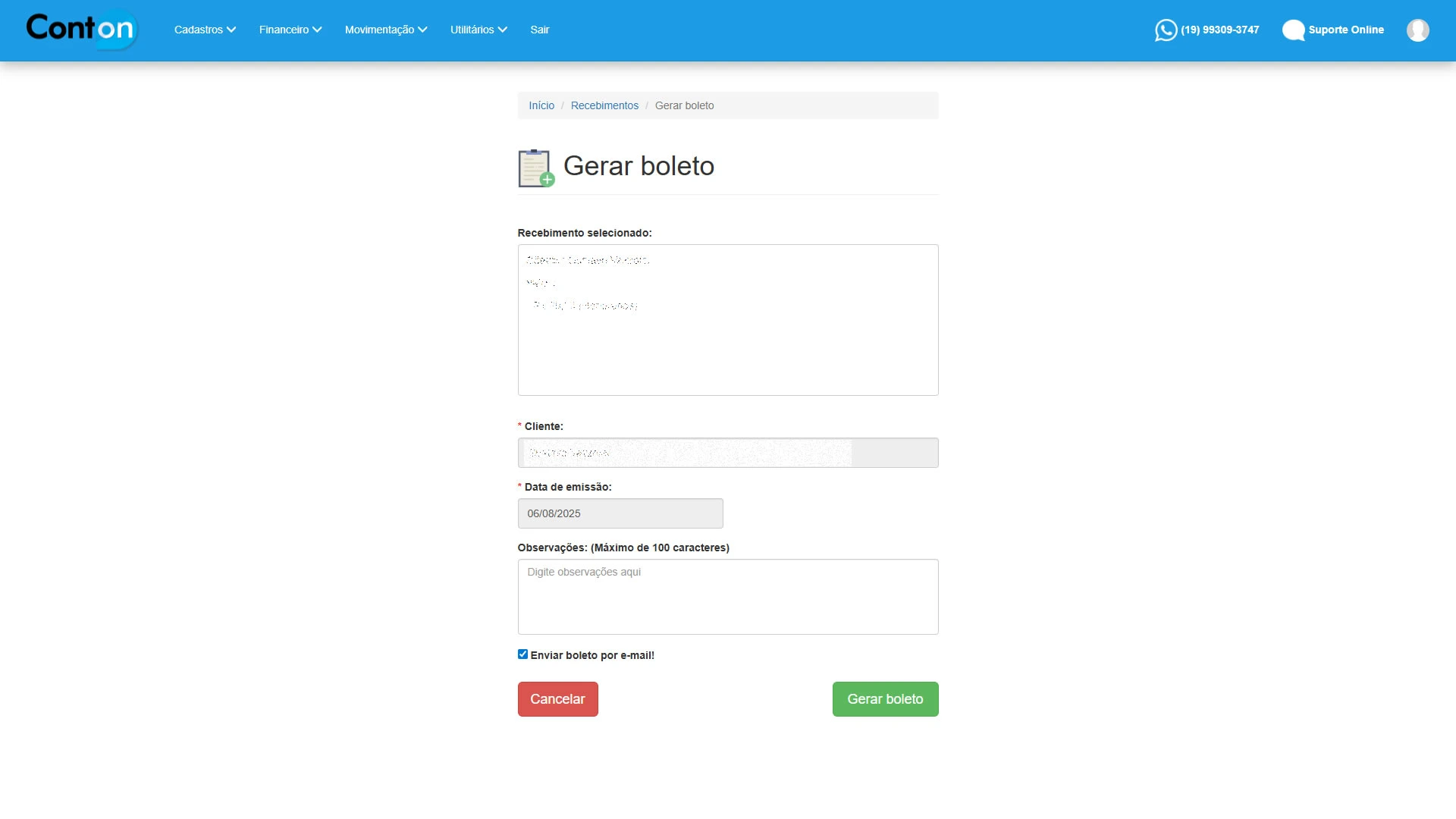This screenshot has height=819, width=1456.
Task: Open the user profile avatar
Action: pos(1417,30)
